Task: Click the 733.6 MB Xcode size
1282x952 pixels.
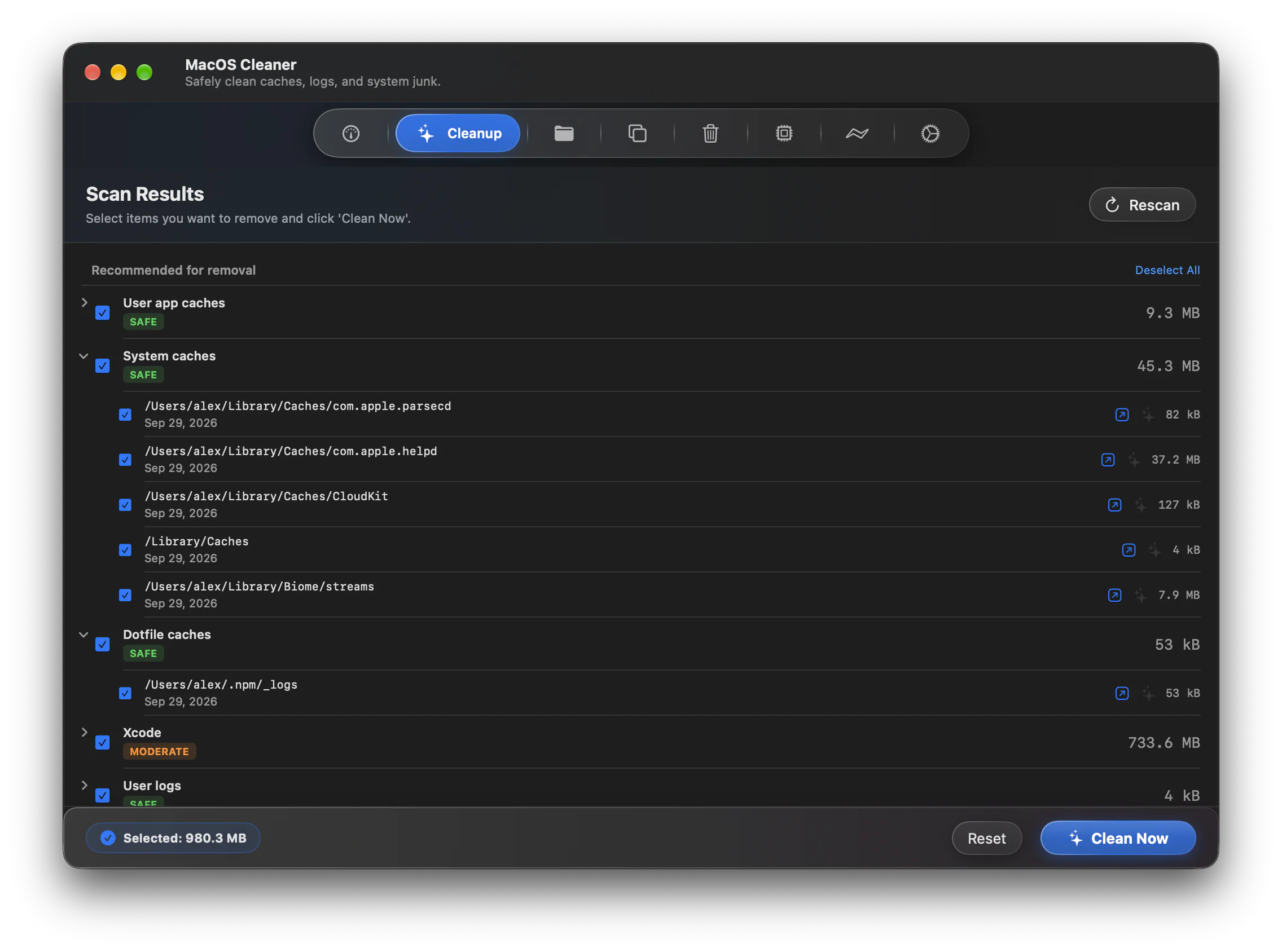Action: click(1164, 742)
